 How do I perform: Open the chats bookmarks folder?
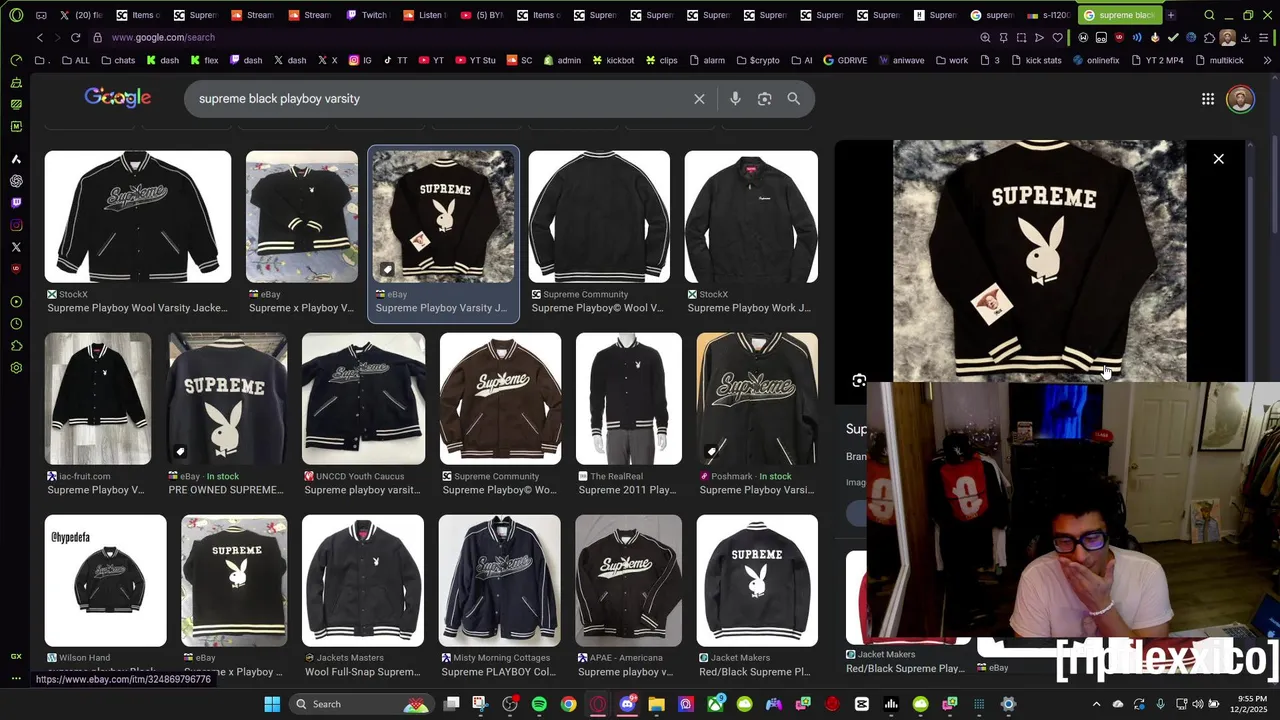click(x=117, y=60)
